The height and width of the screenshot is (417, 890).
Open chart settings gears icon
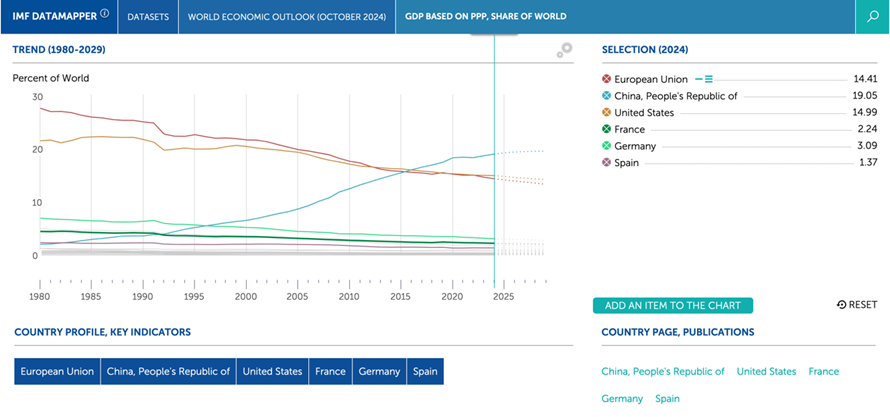tap(564, 50)
